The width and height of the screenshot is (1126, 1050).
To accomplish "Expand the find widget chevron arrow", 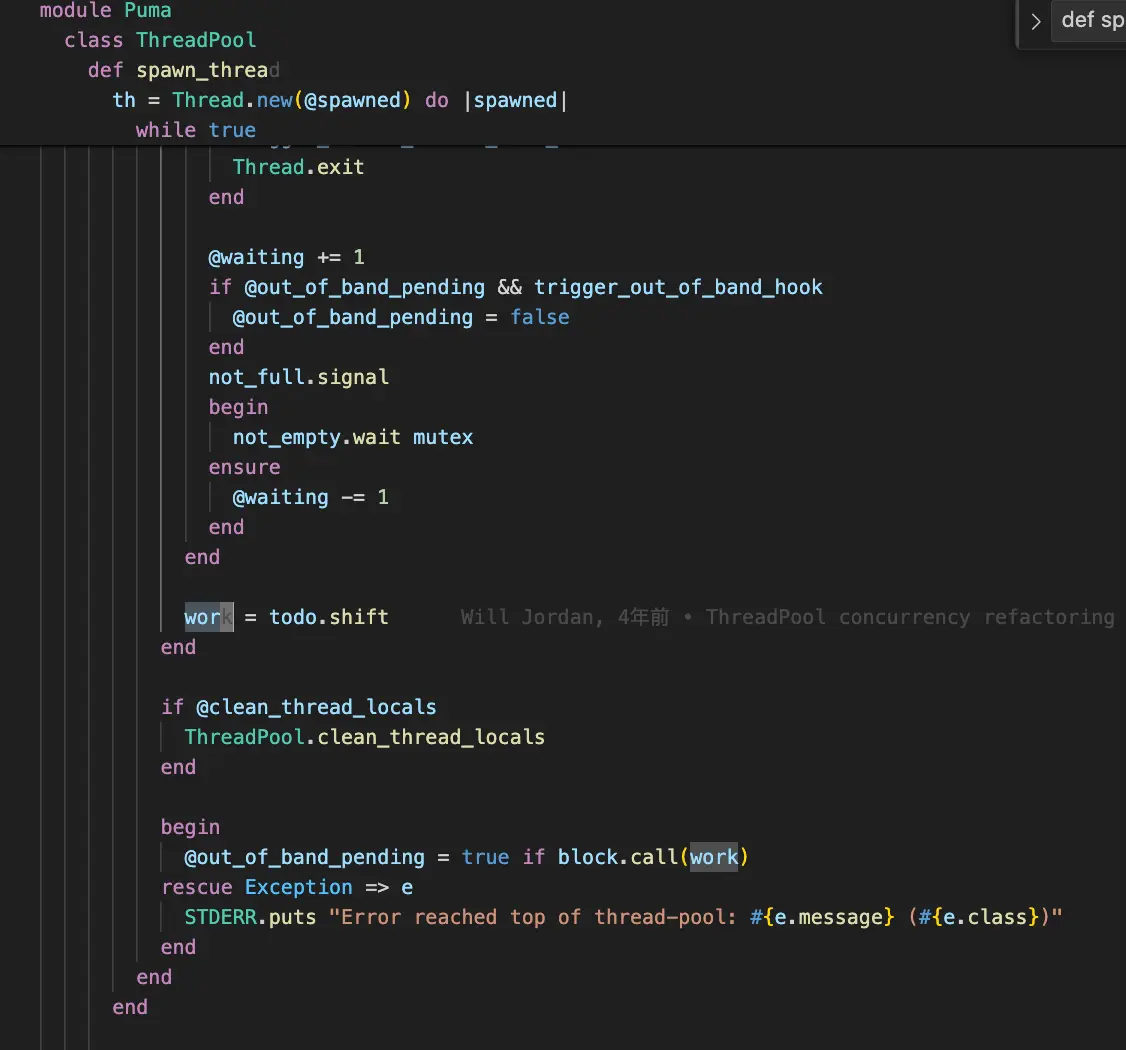I will (1036, 22).
